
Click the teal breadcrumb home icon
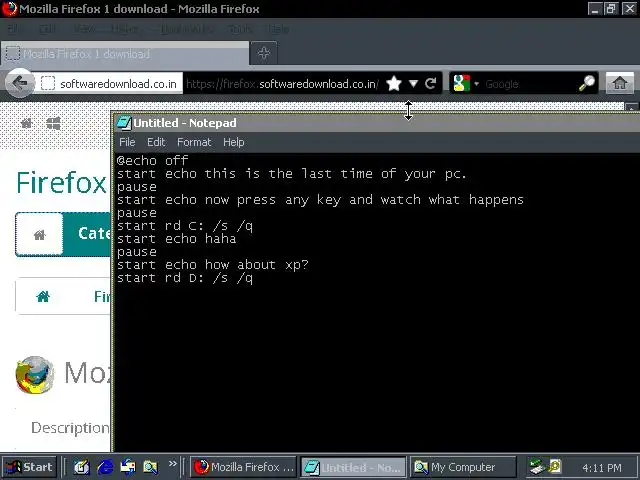pos(43,296)
